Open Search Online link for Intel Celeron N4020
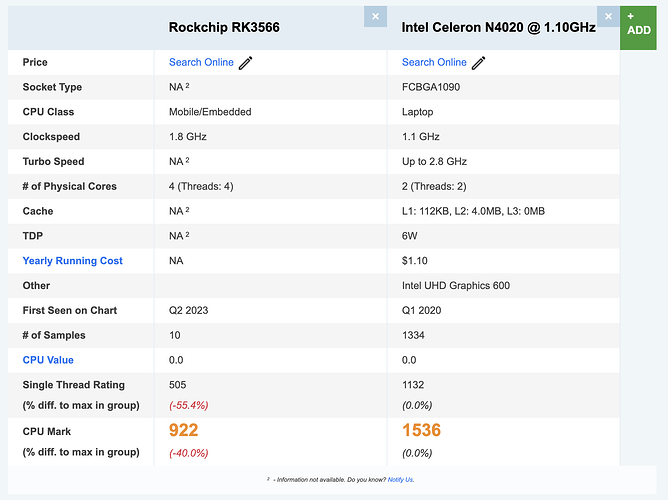Image resolution: width=668 pixels, height=500 pixels. click(x=434, y=62)
